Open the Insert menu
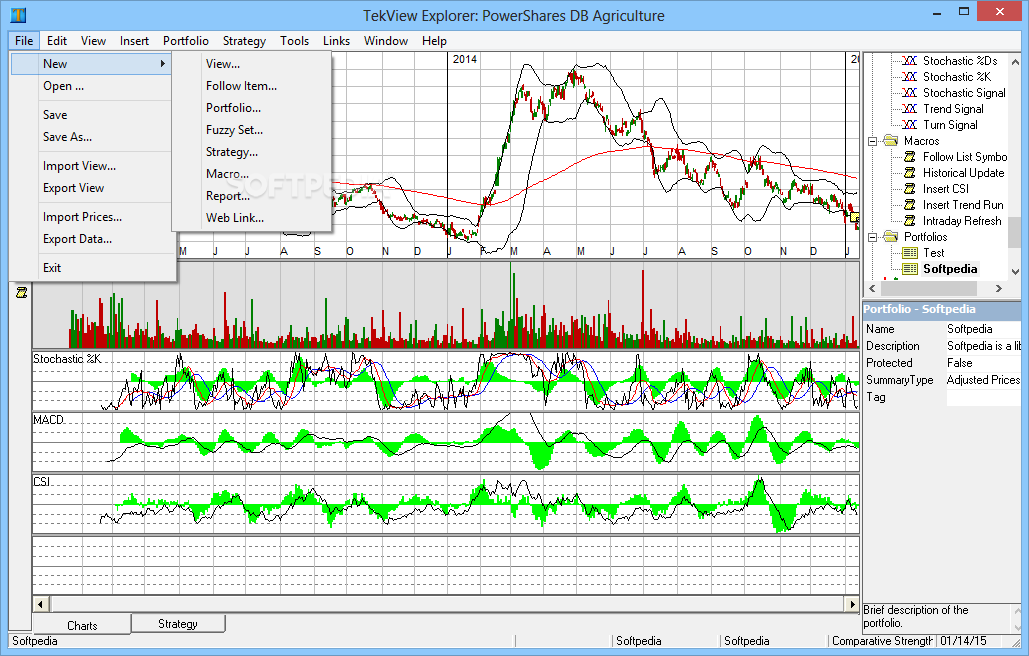Image resolution: width=1029 pixels, height=656 pixels. (134, 41)
